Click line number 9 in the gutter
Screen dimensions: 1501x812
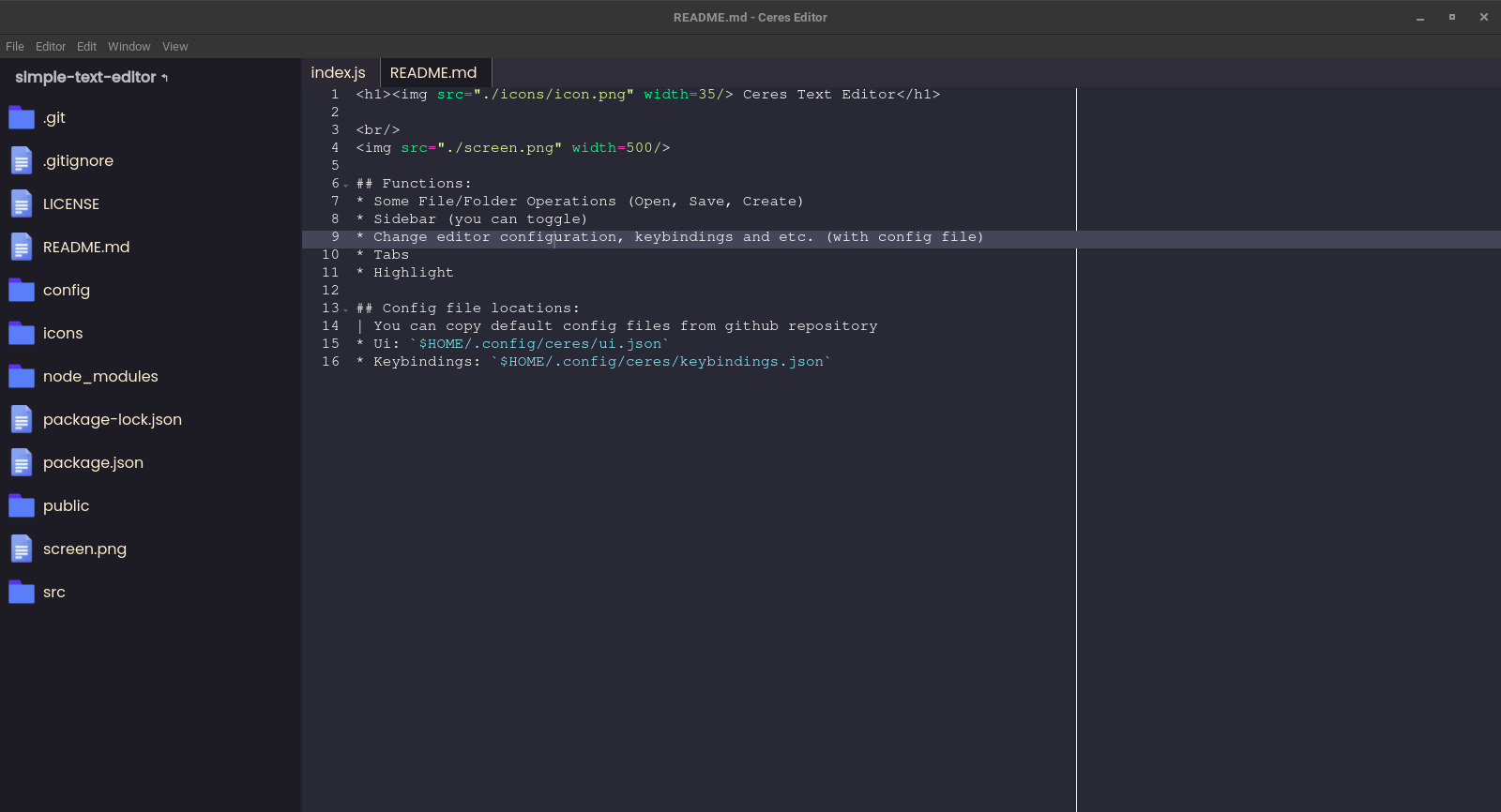coord(335,236)
